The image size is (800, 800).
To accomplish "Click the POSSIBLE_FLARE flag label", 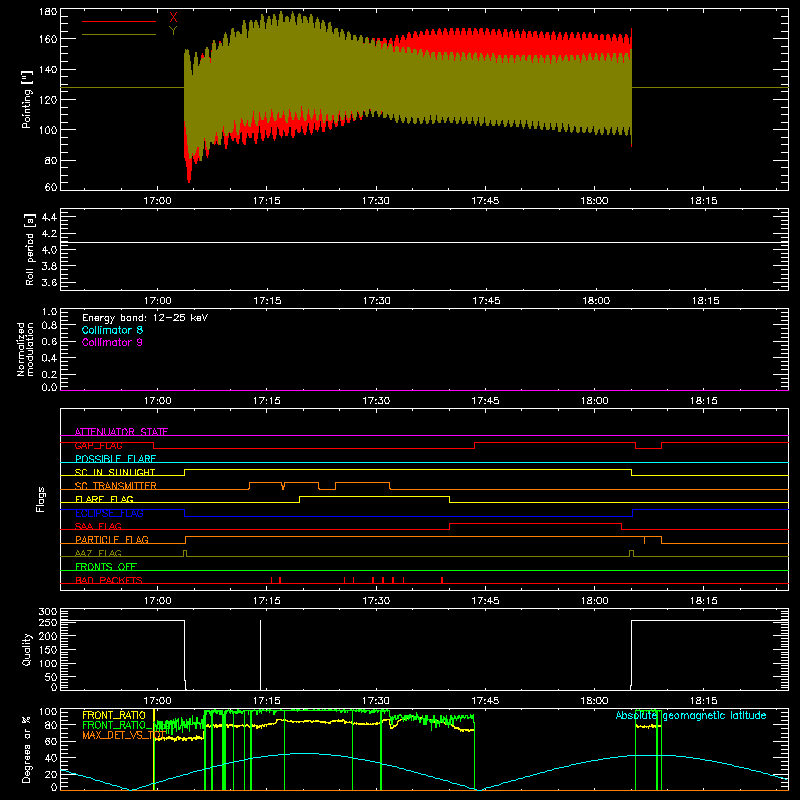I will click(x=115, y=459).
